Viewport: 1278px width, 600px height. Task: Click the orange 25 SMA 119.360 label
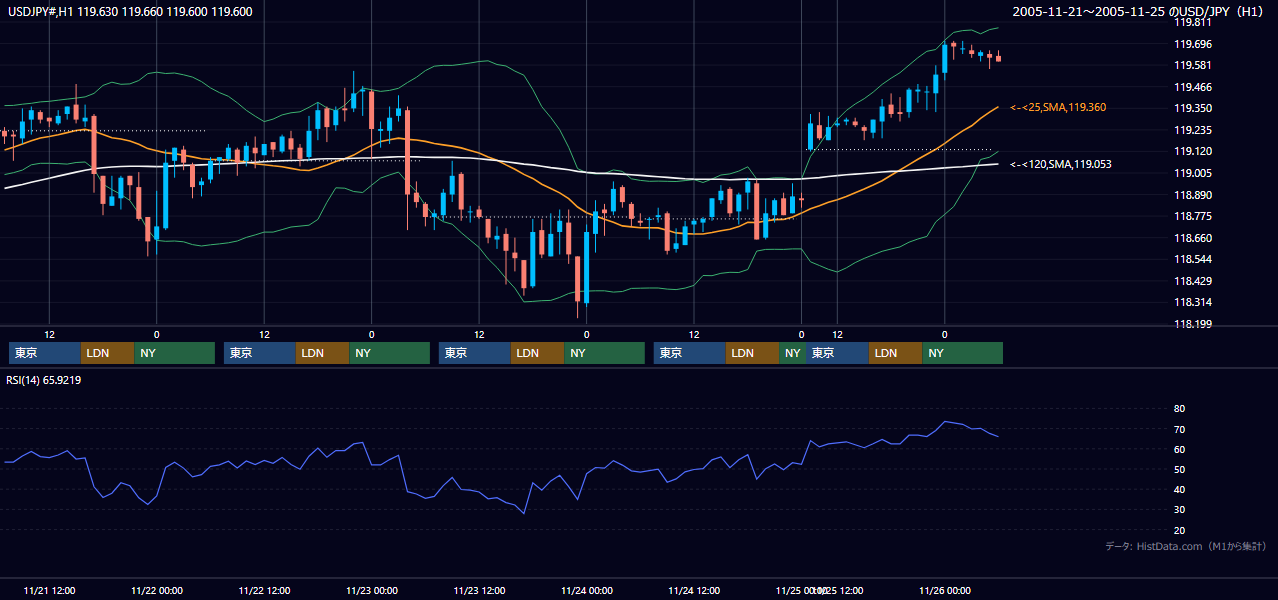(1058, 107)
